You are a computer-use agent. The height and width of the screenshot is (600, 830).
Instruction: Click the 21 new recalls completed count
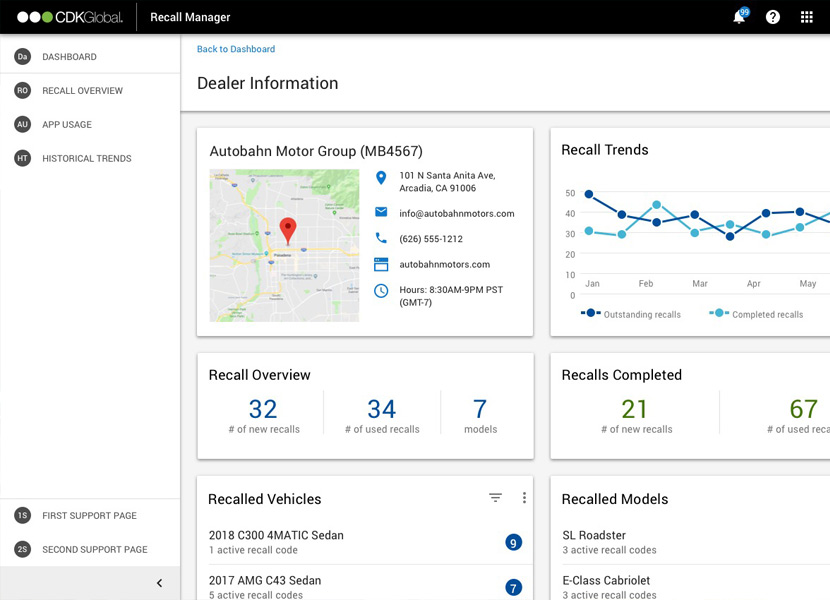coord(635,409)
